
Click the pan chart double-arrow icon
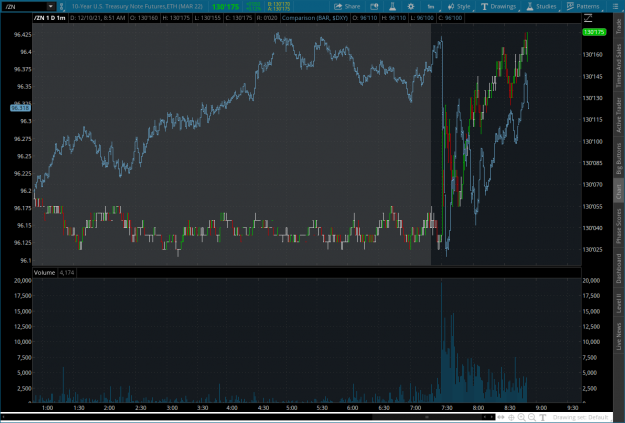[501, 417]
